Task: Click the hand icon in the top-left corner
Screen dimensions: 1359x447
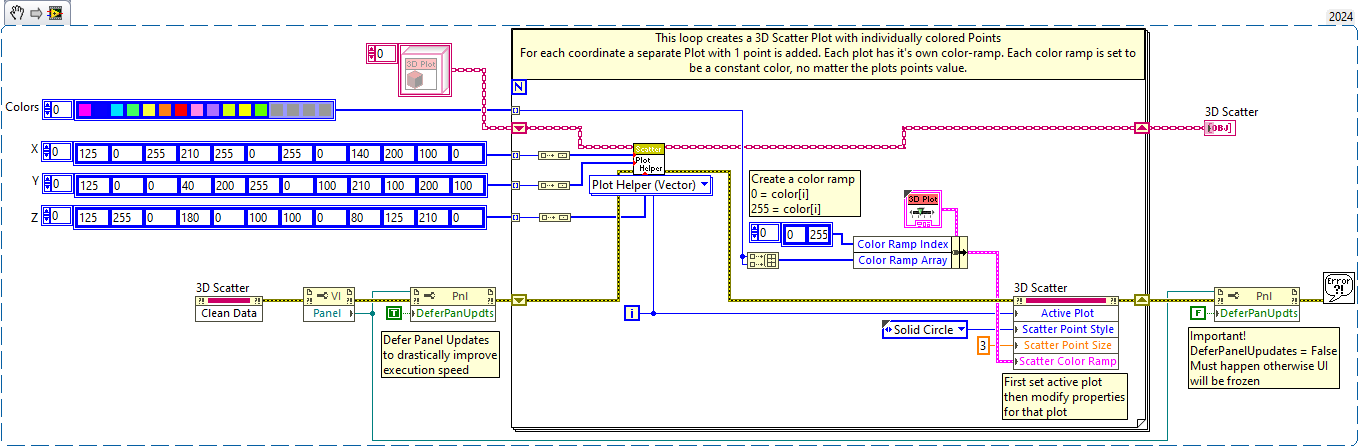Action: coord(15,14)
